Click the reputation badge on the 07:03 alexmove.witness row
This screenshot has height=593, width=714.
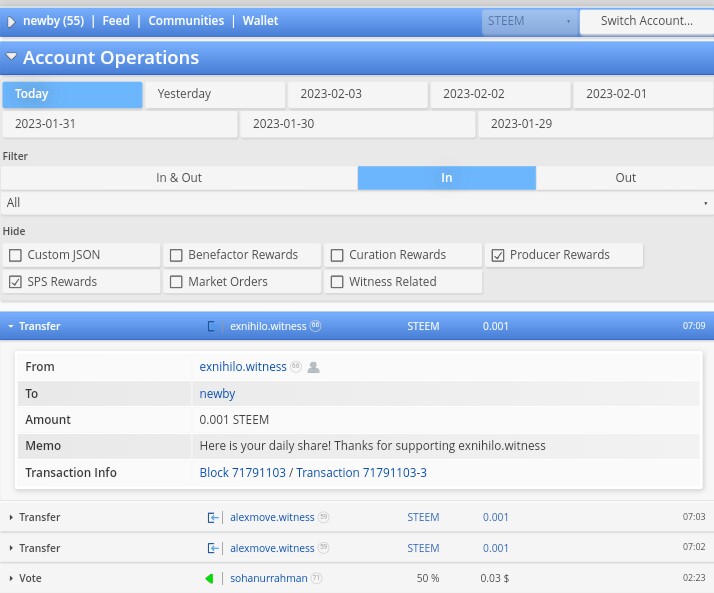(x=323, y=517)
